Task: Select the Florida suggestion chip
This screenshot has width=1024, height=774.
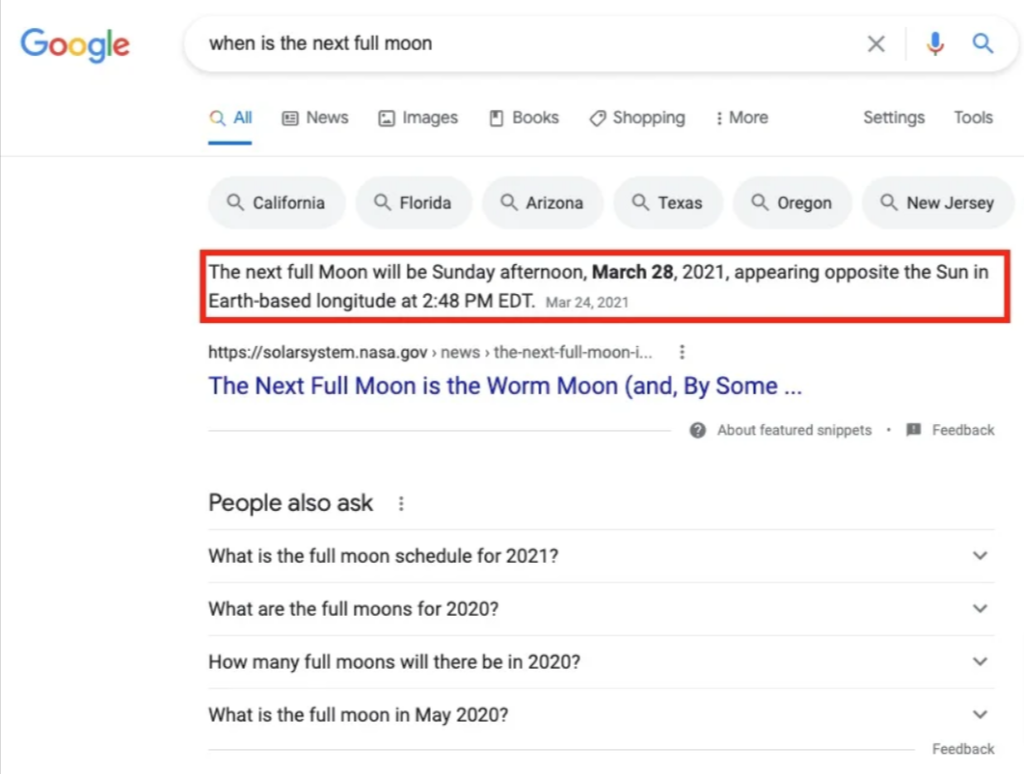Action: pyautogui.click(x=413, y=203)
